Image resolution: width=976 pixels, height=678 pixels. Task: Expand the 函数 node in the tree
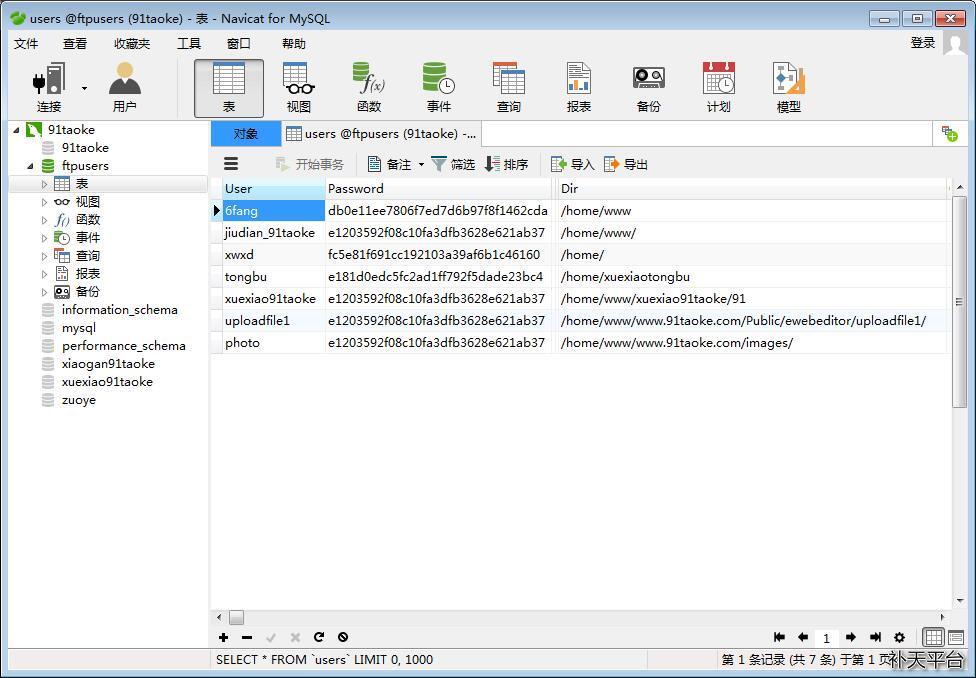[x=44, y=220]
